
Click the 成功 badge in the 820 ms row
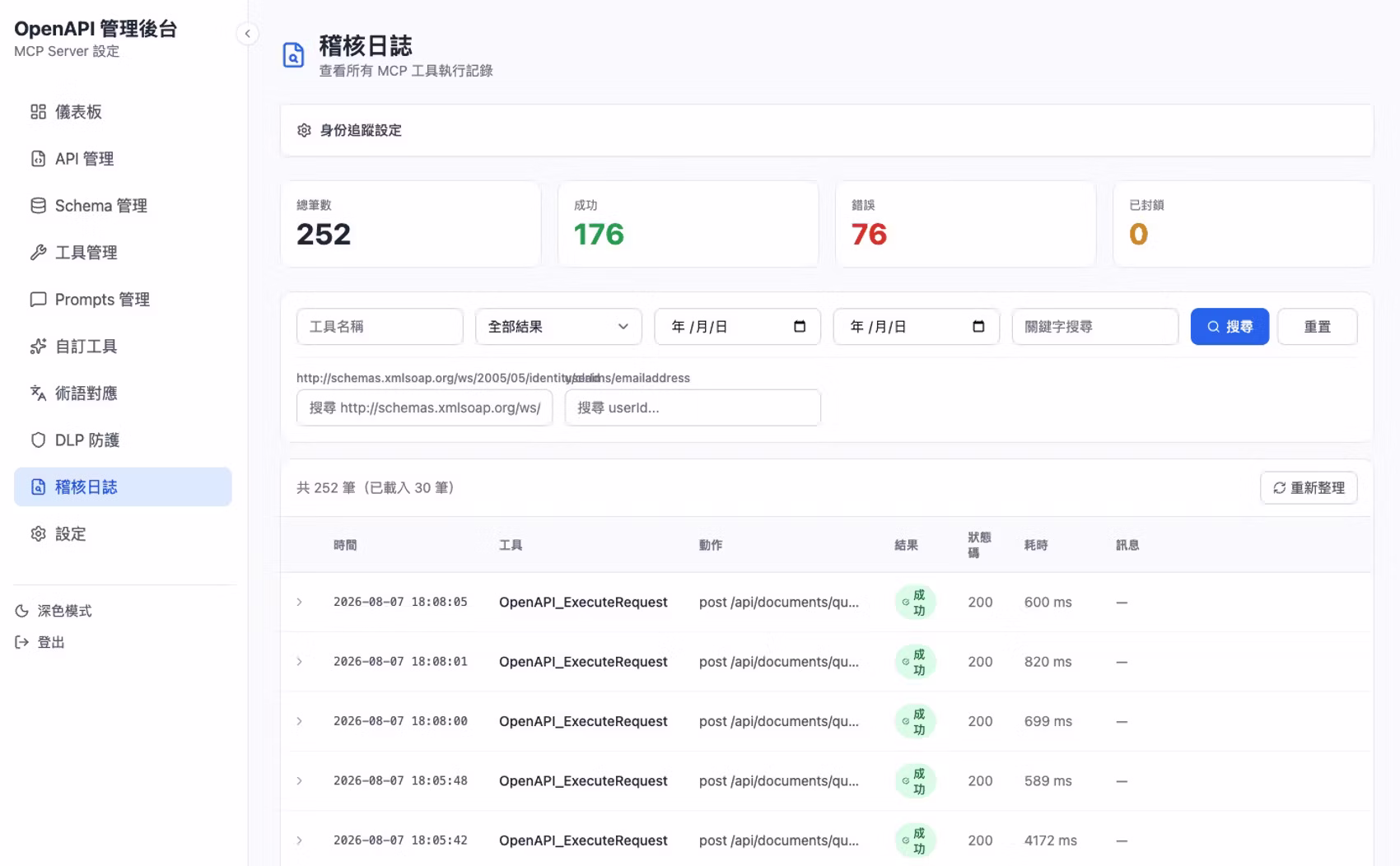point(915,662)
